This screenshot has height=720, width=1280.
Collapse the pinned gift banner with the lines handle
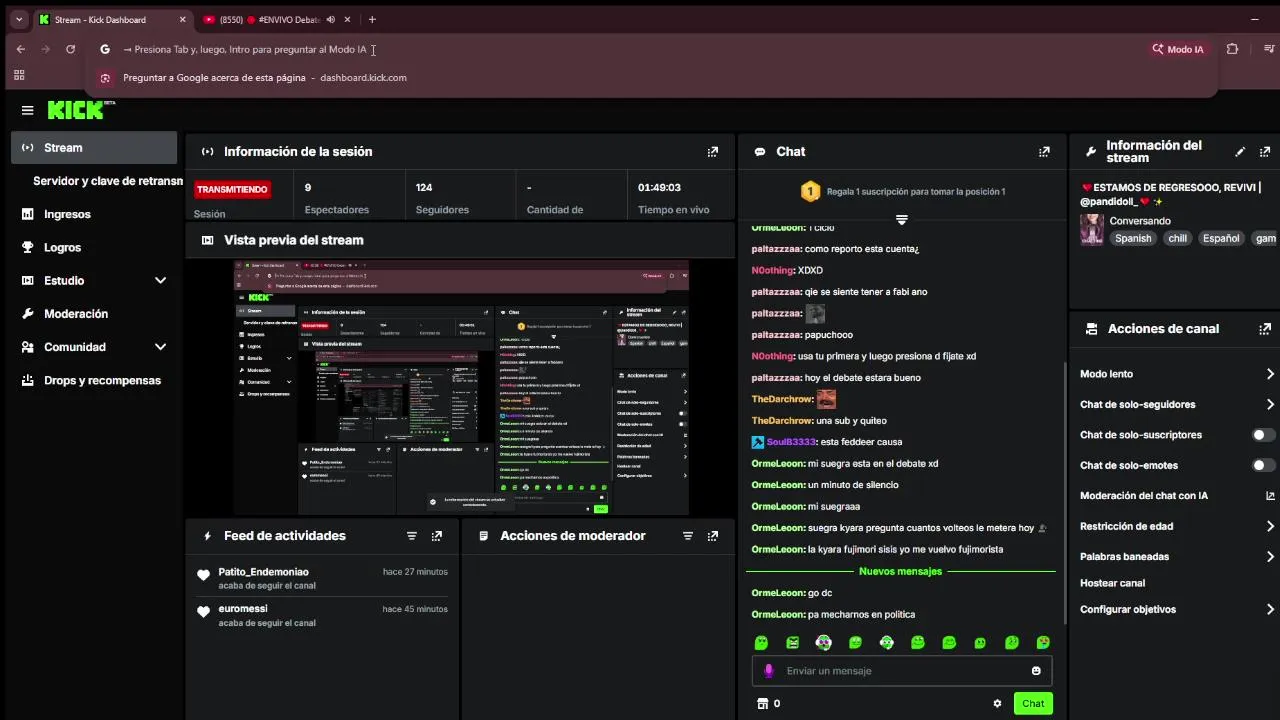(x=901, y=219)
